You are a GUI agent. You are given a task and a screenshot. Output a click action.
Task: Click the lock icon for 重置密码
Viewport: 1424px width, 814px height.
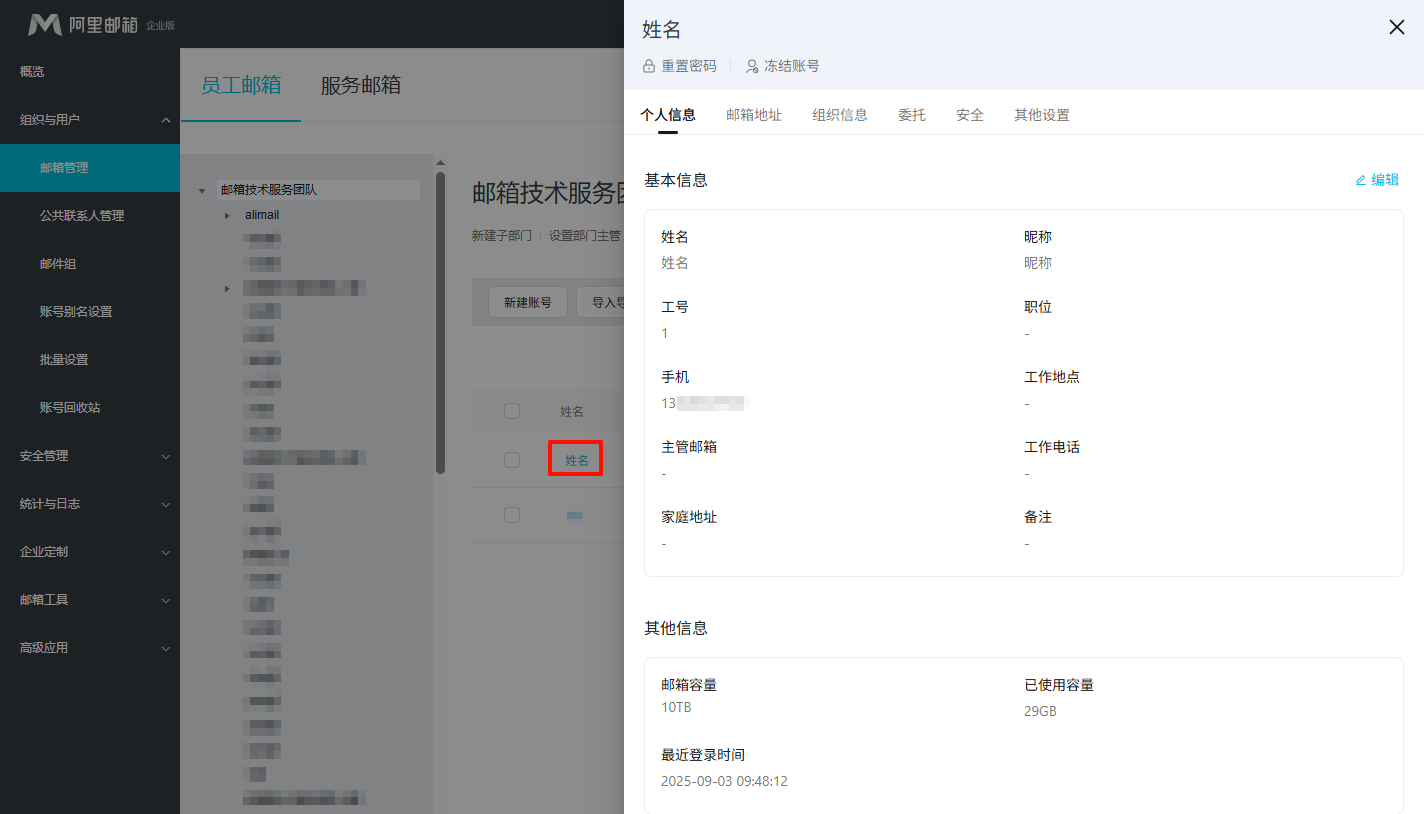649,66
